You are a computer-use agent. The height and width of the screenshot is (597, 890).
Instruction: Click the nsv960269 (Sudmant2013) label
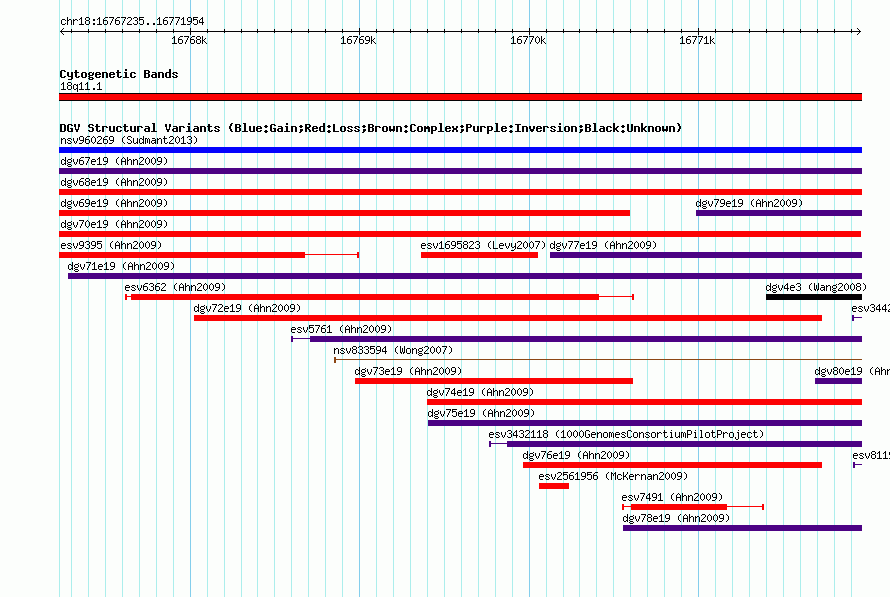(129, 140)
